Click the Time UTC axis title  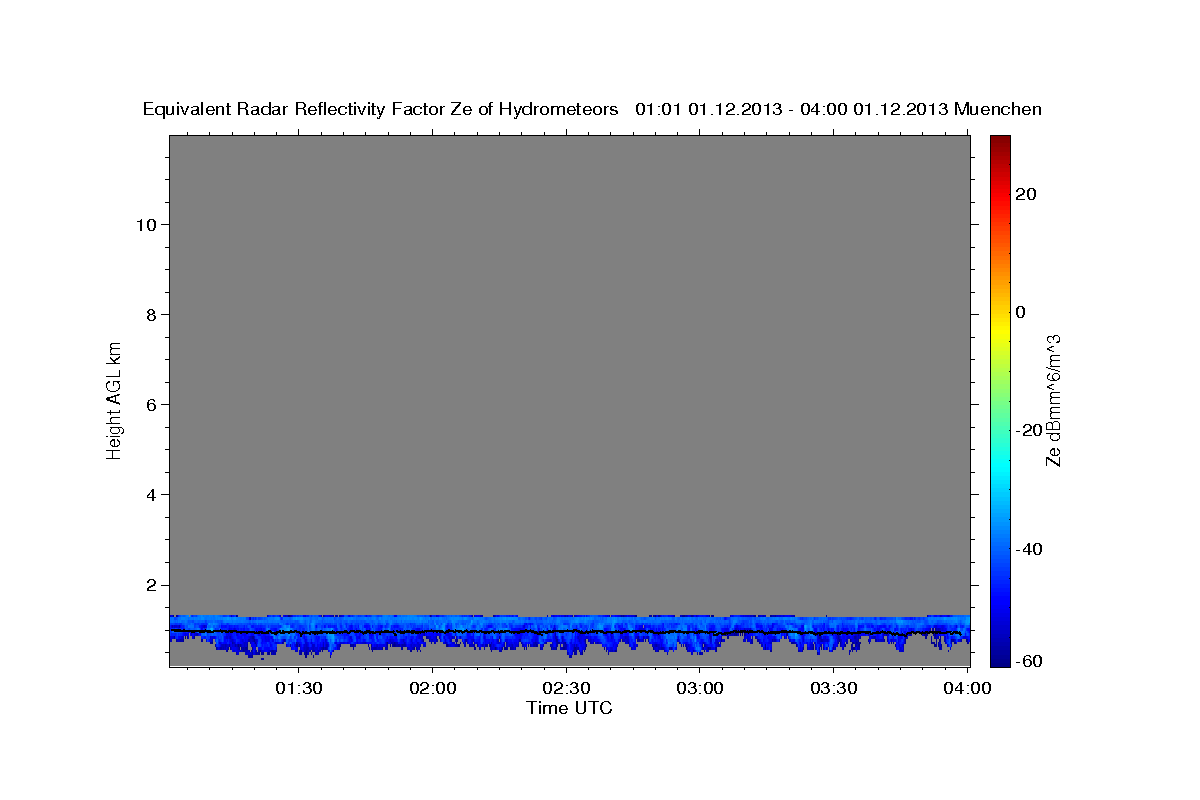point(569,708)
